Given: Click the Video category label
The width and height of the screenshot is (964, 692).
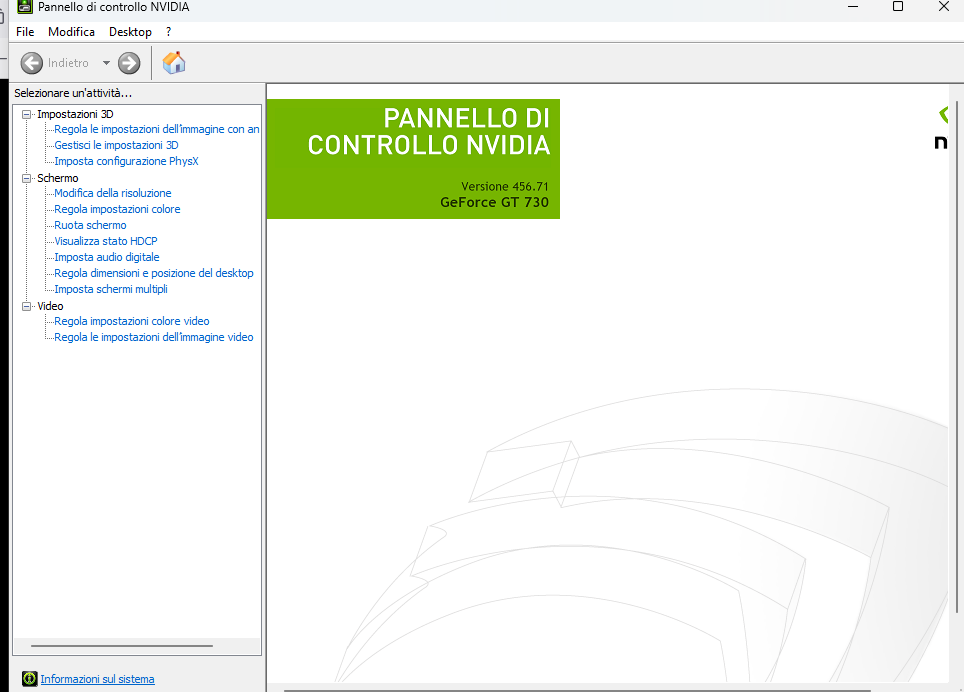Looking at the screenshot, I should click(x=50, y=306).
